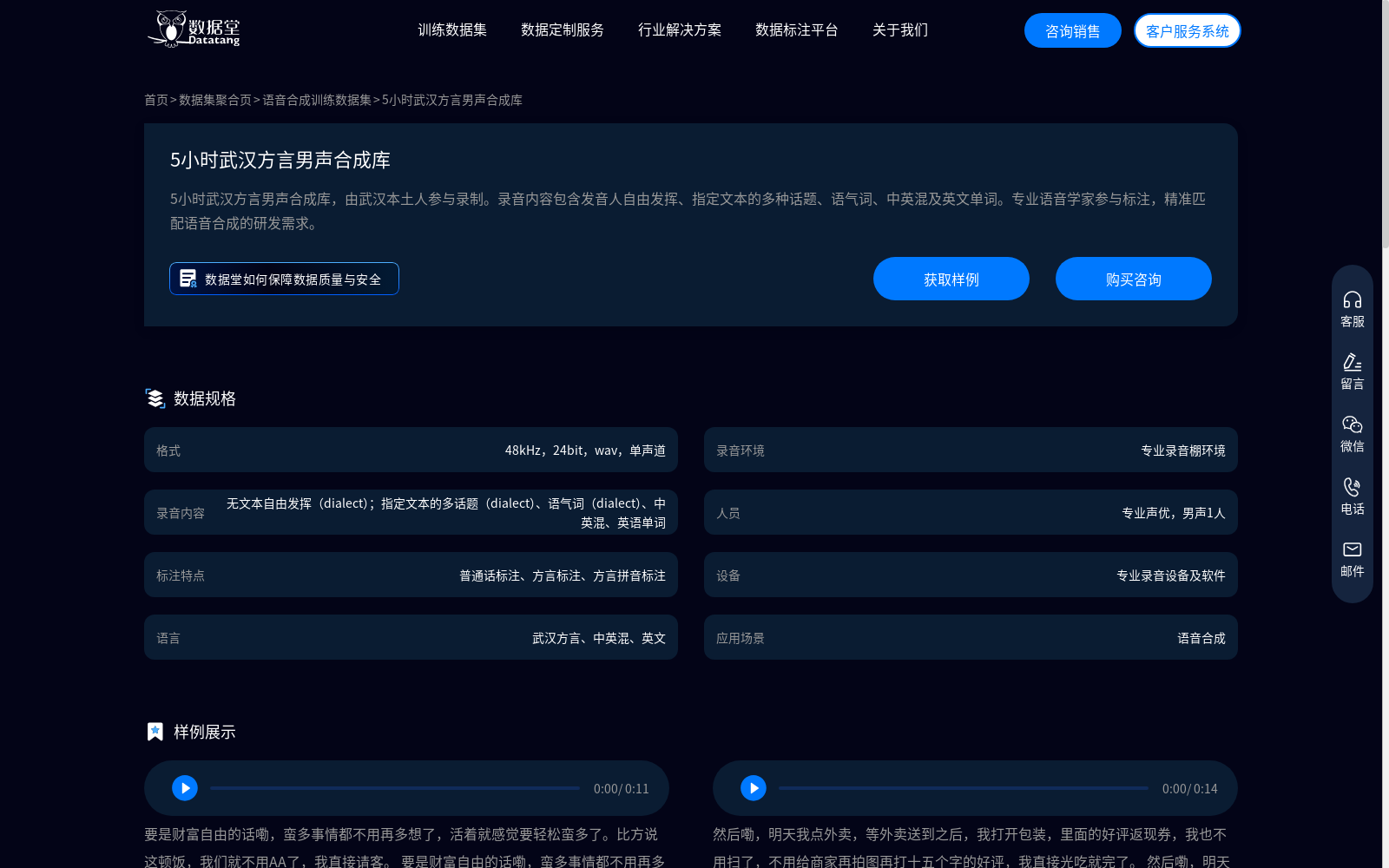Screen dimensions: 1389x868
Task: Open 电话 phone icon in sidebar
Action: tap(1353, 487)
